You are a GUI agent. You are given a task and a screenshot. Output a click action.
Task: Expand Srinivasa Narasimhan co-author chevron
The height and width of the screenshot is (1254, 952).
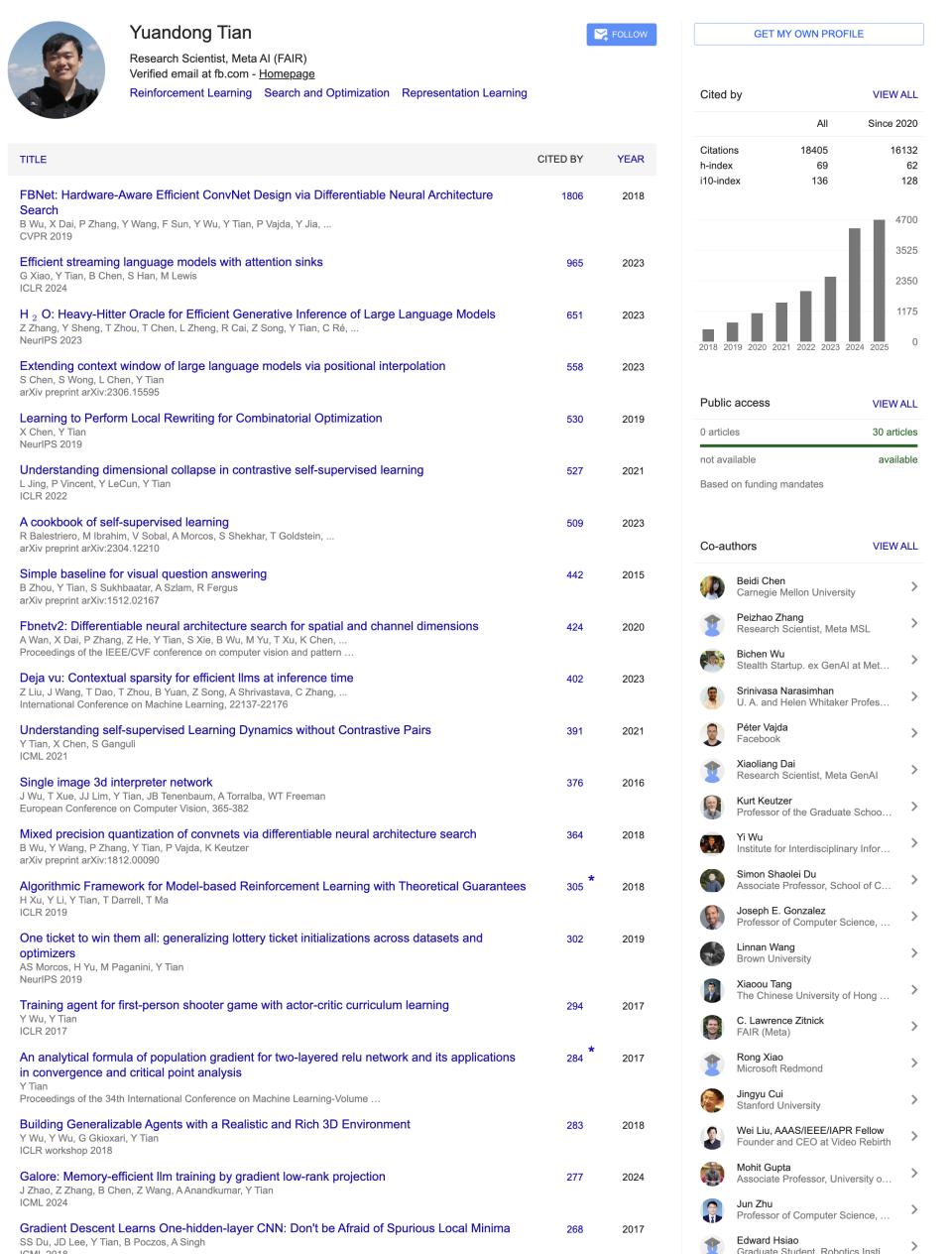click(913, 697)
